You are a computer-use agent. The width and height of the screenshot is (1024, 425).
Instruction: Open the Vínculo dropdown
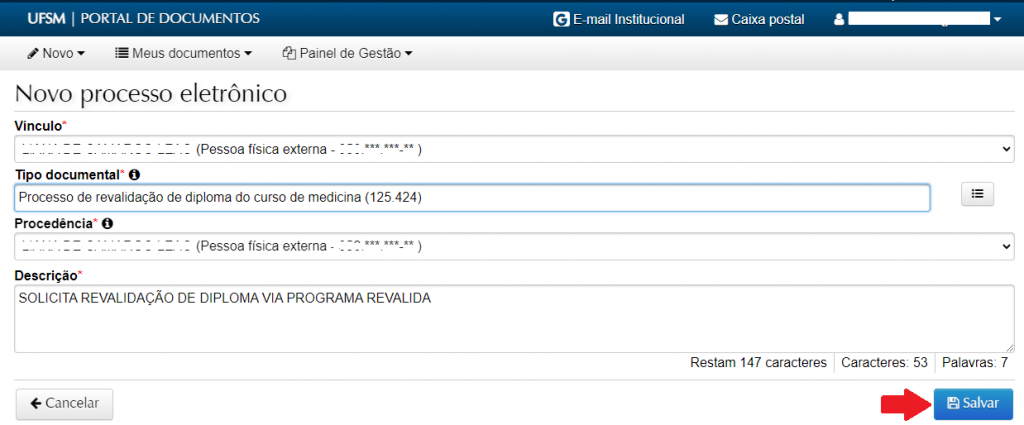point(514,149)
